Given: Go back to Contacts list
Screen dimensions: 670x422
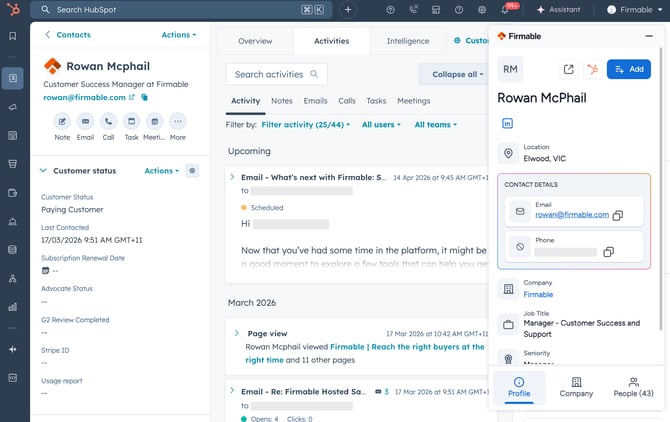Looking at the screenshot, I should pos(68,35).
